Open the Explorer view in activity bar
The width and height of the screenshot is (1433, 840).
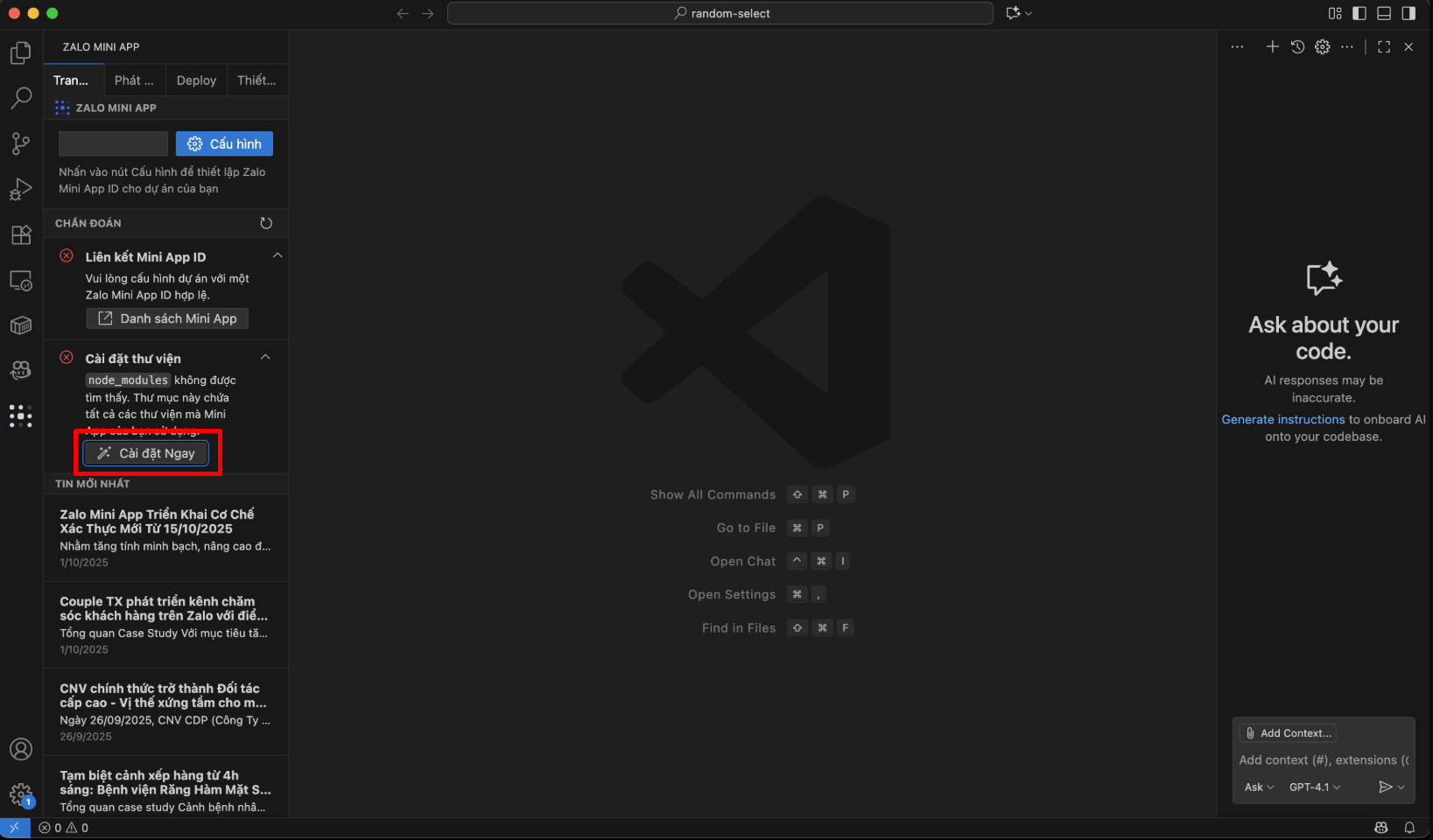pos(21,53)
